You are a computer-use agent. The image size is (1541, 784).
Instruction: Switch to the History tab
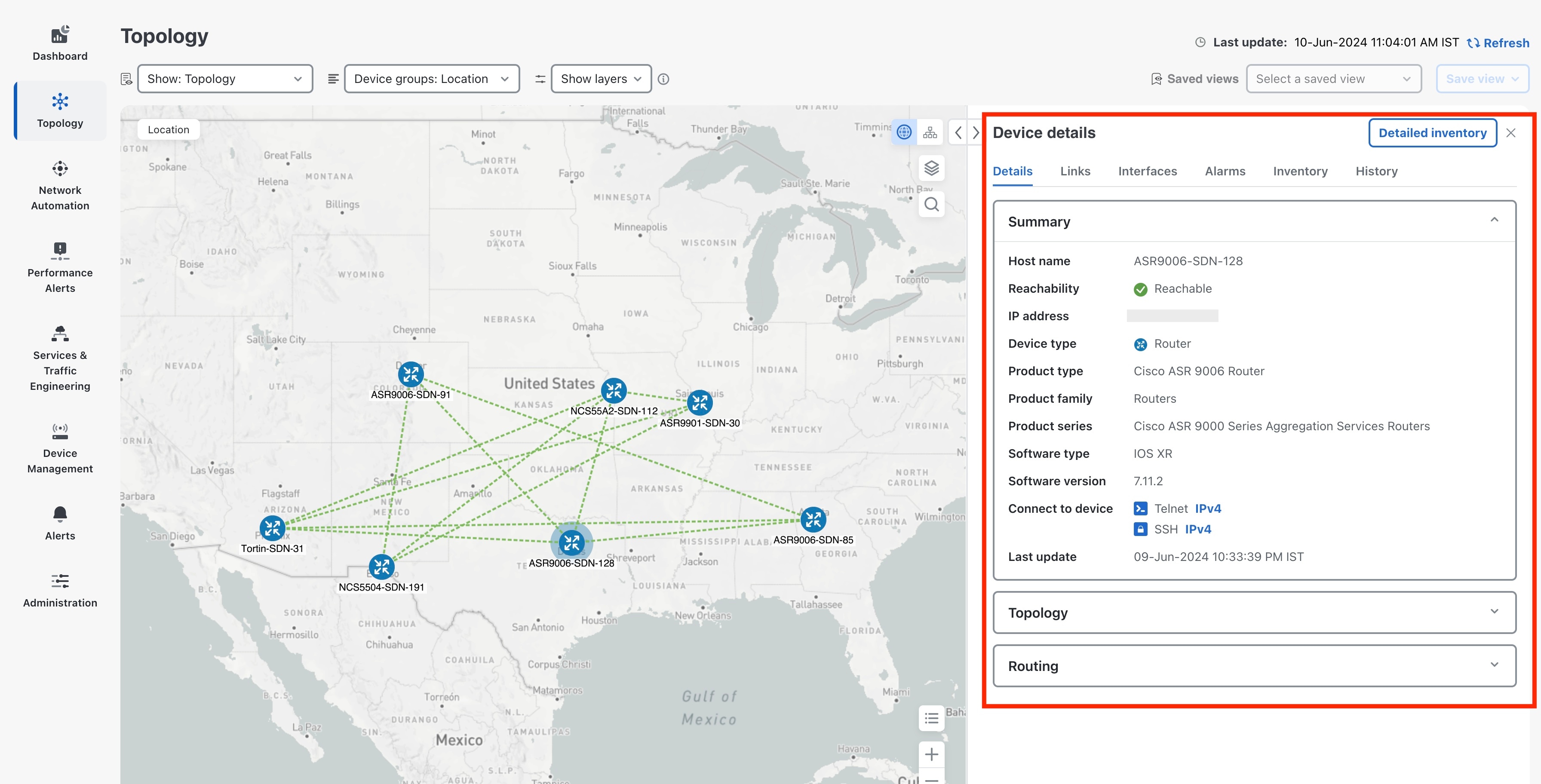tap(1376, 171)
